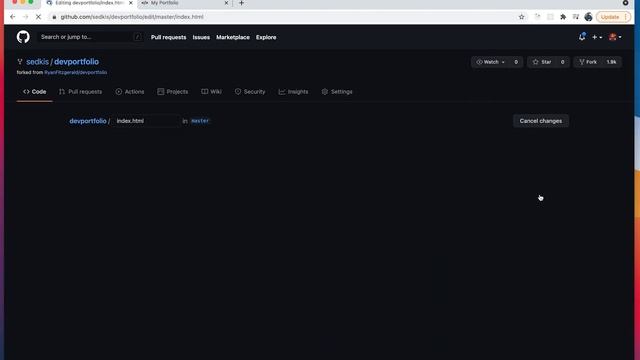Bookmark page with the star icon
The width and height of the screenshot is (640, 360).
click(521, 17)
